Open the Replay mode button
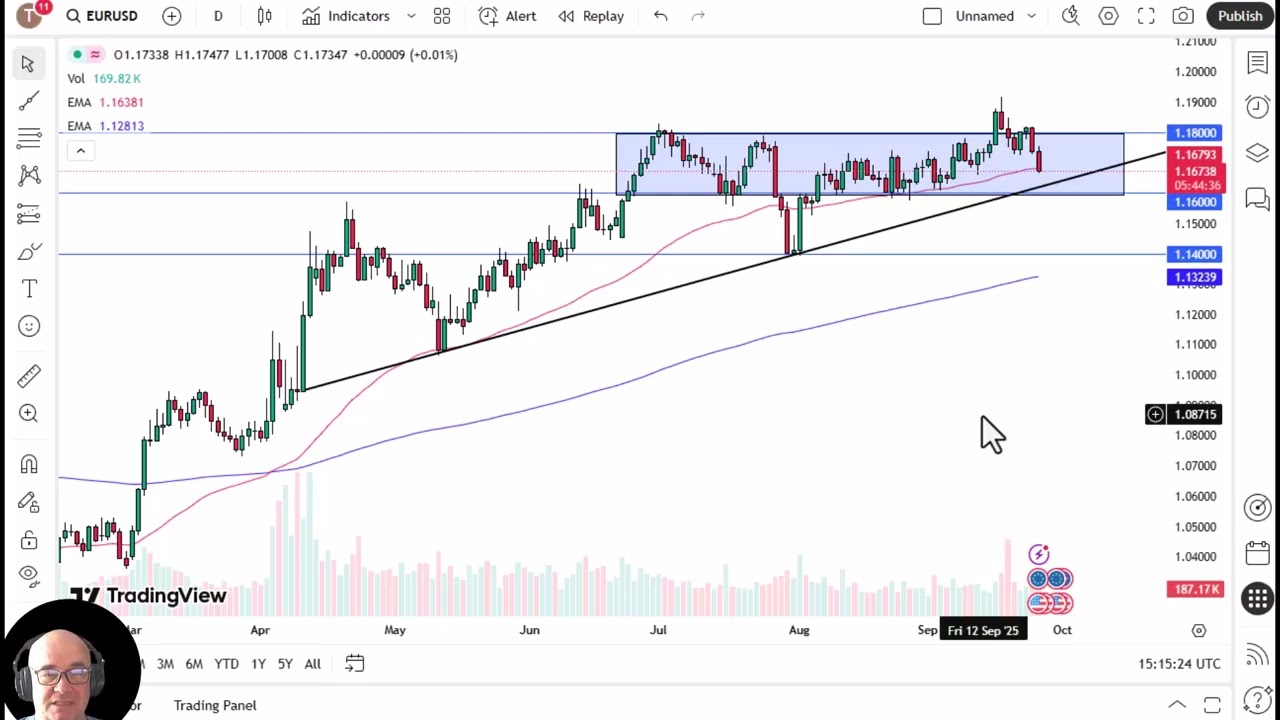 click(591, 16)
